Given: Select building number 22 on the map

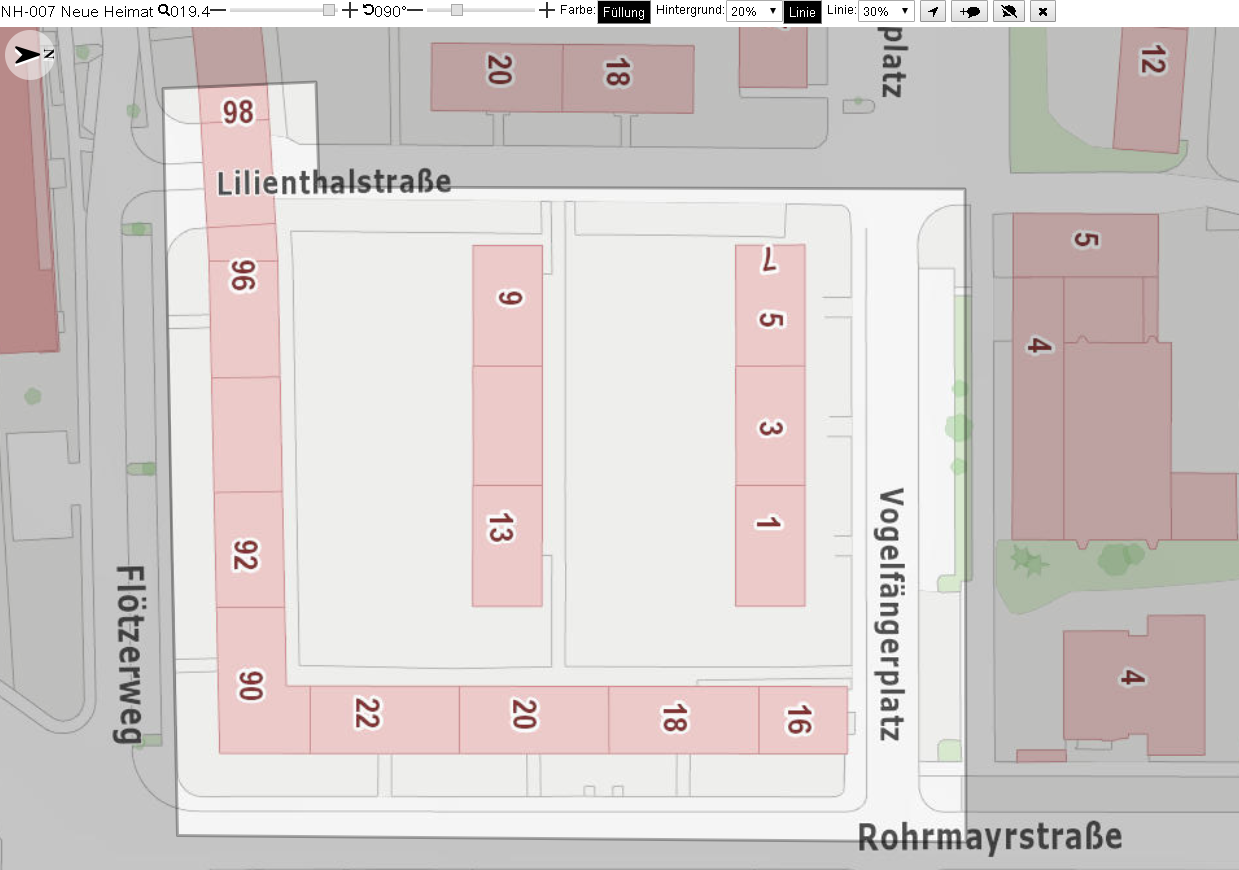Looking at the screenshot, I should [385, 720].
